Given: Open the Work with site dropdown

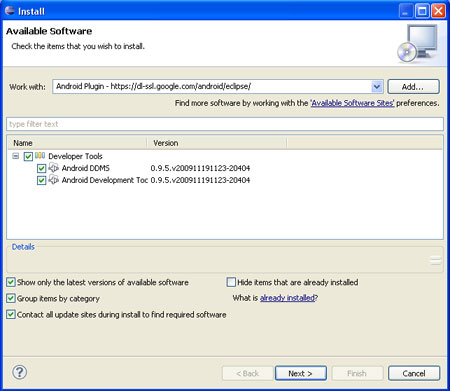Looking at the screenshot, I should (377, 87).
